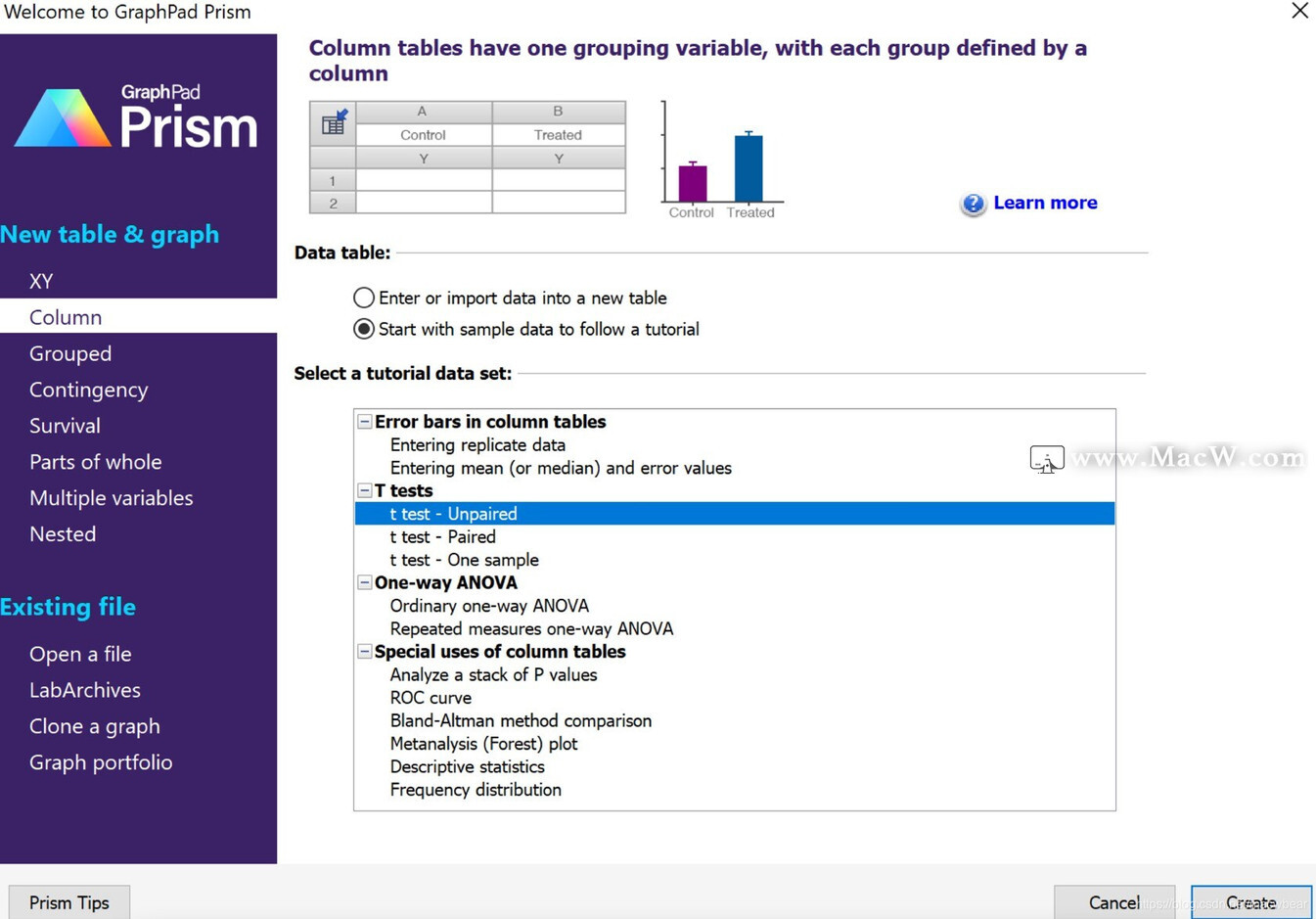
Task: Collapse the T tests group
Action: (x=364, y=490)
